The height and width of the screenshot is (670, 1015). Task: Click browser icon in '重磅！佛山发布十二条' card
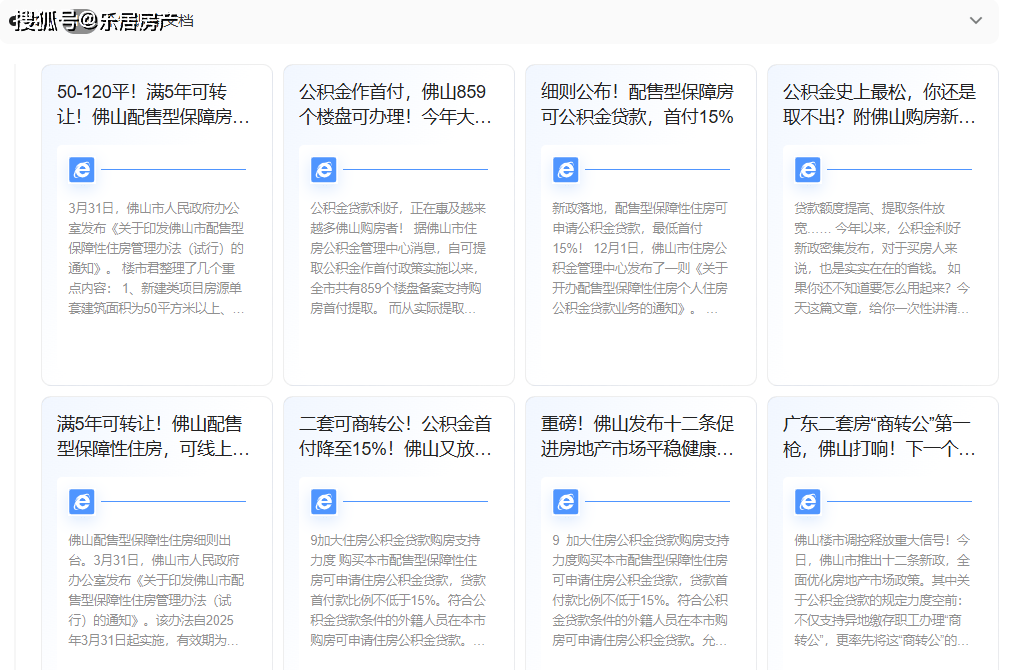tap(566, 502)
